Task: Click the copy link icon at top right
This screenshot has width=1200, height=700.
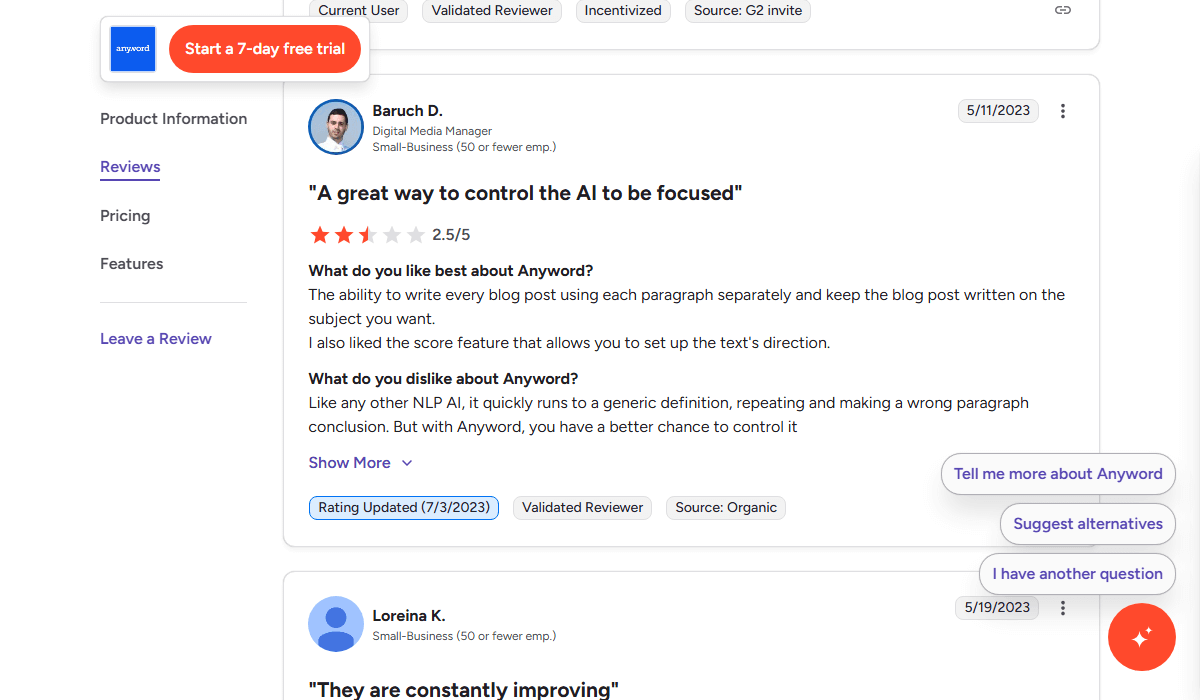Action: [1062, 9]
